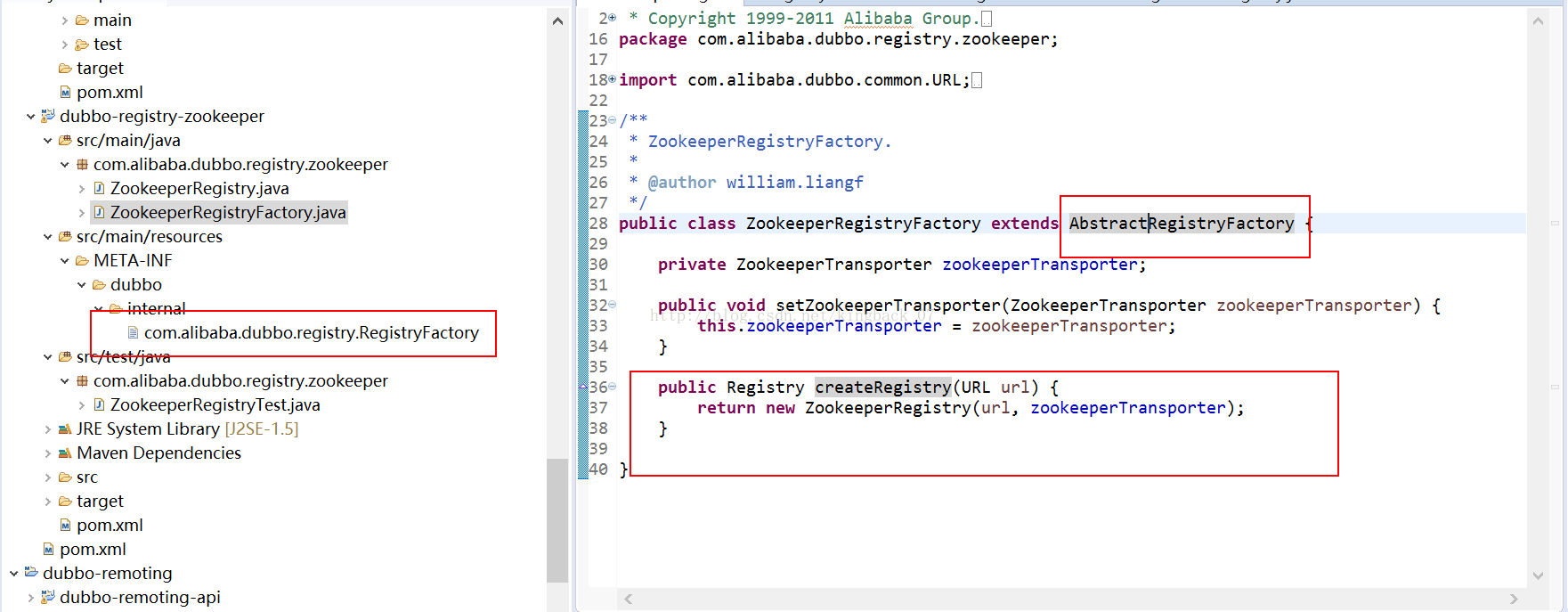Click createRegistry method name in the editor
The image size is (1568, 612).
coord(883,387)
